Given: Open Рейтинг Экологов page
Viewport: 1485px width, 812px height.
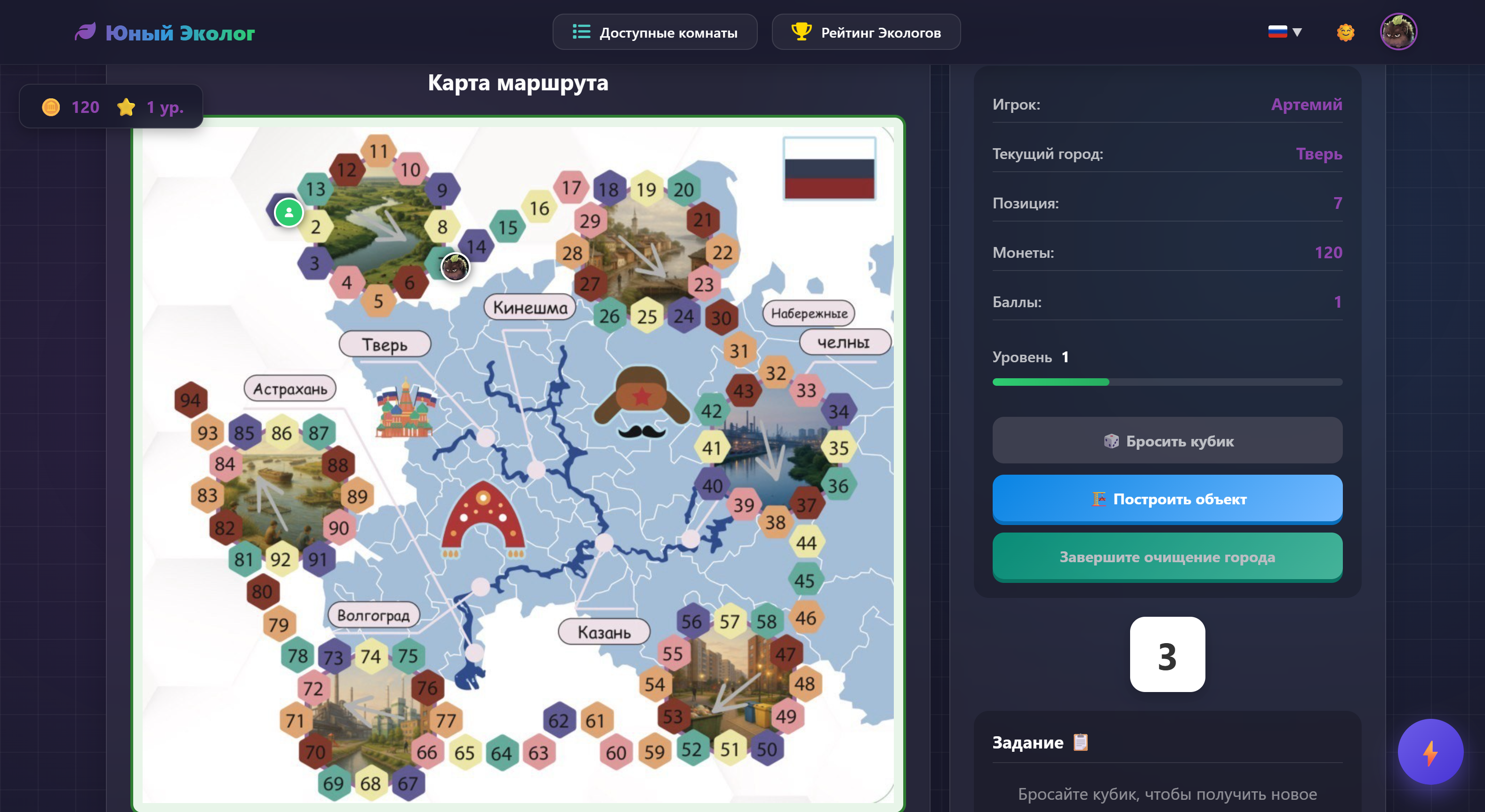Looking at the screenshot, I should tap(866, 32).
